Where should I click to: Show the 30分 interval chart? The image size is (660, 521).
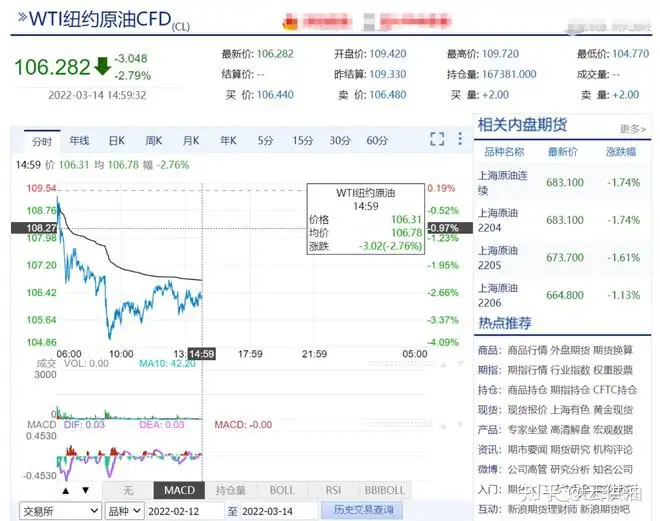(340, 141)
